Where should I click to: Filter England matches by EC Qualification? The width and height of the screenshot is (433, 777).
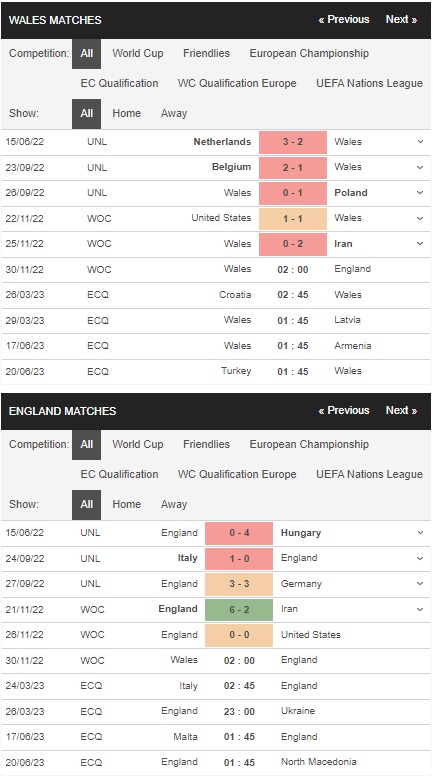tap(119, 474)
